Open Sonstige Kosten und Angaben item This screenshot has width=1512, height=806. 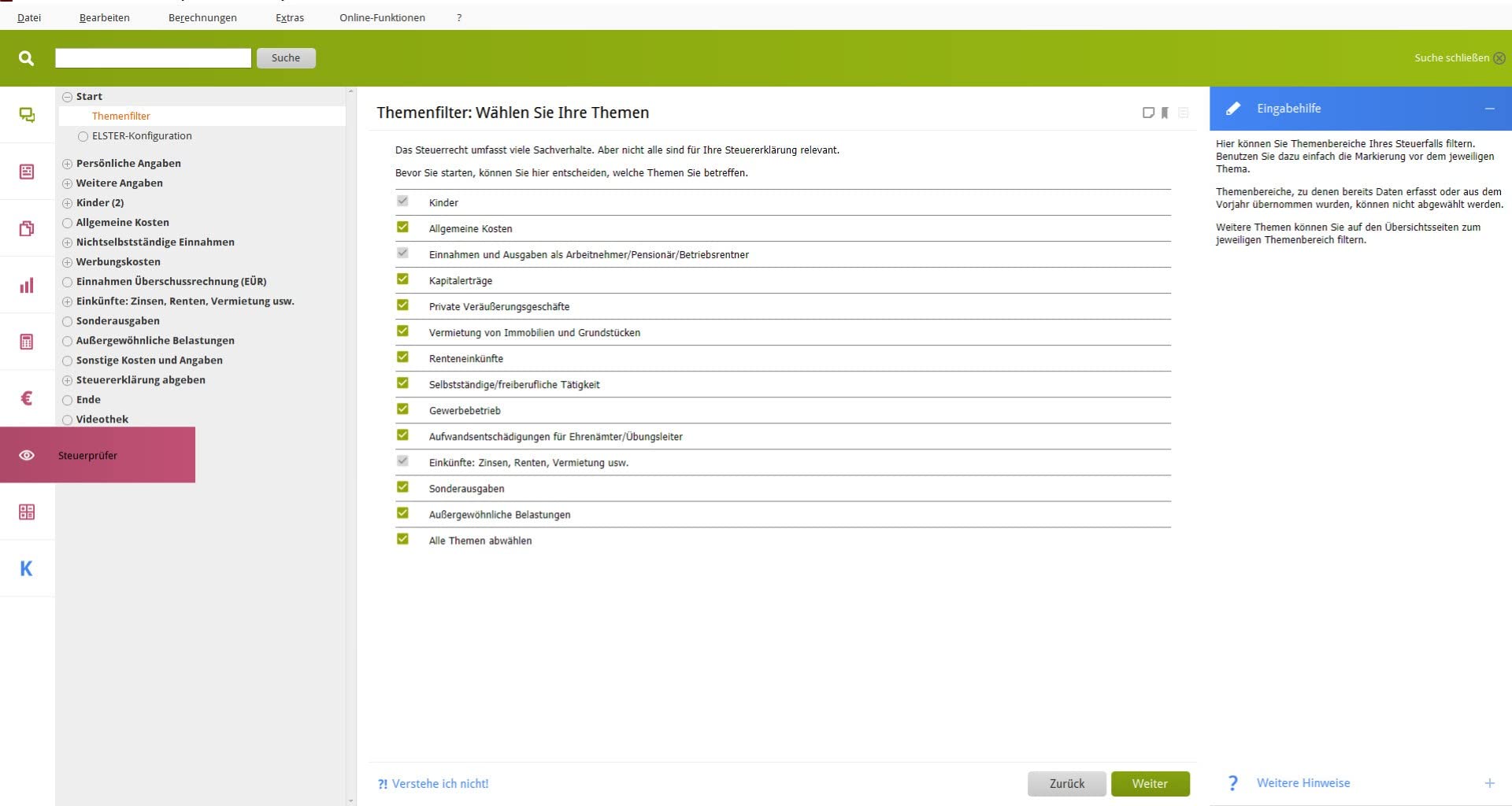pos(149,360)
